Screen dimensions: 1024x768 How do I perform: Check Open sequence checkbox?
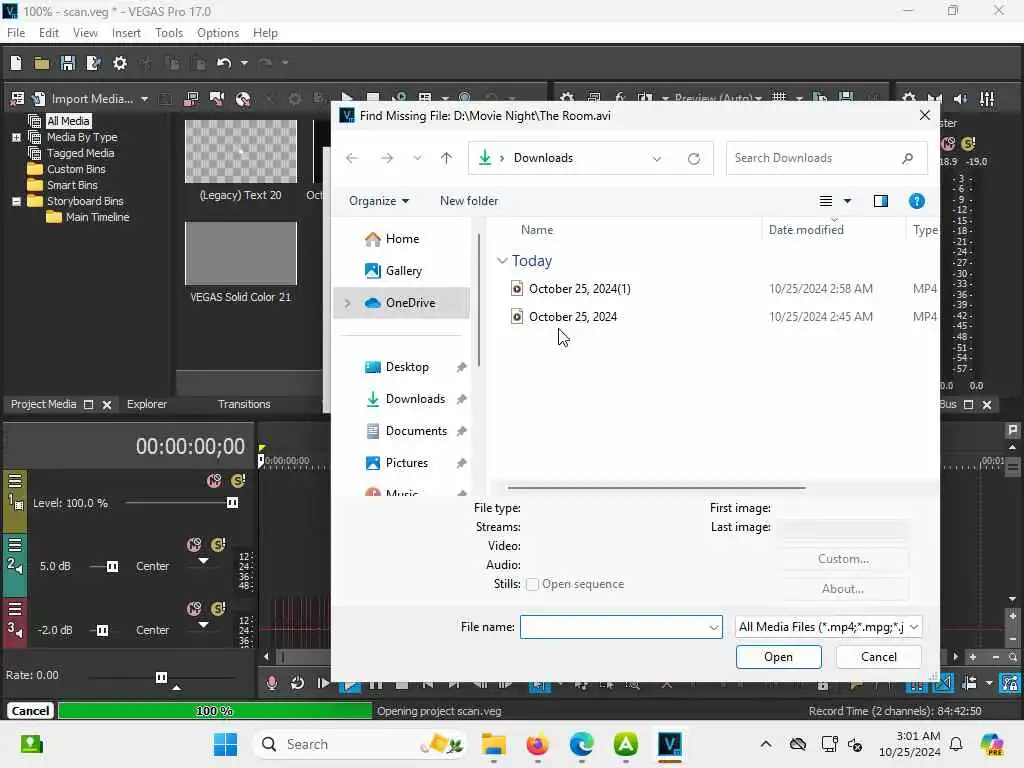(x=532, y=584)
